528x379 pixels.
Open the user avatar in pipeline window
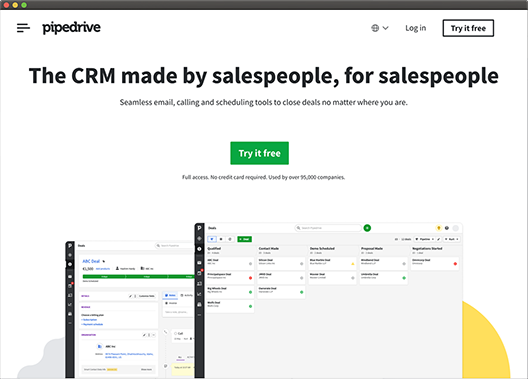(456, 228)
